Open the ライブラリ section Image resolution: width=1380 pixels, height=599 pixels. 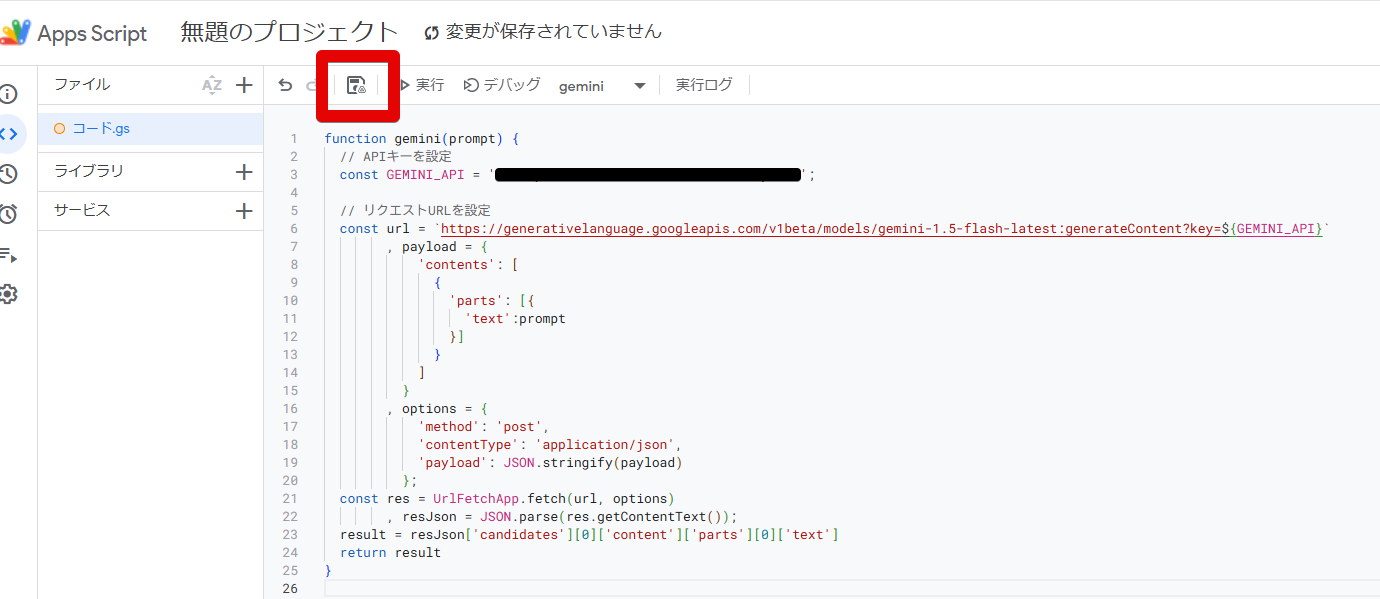click(90, 171)
